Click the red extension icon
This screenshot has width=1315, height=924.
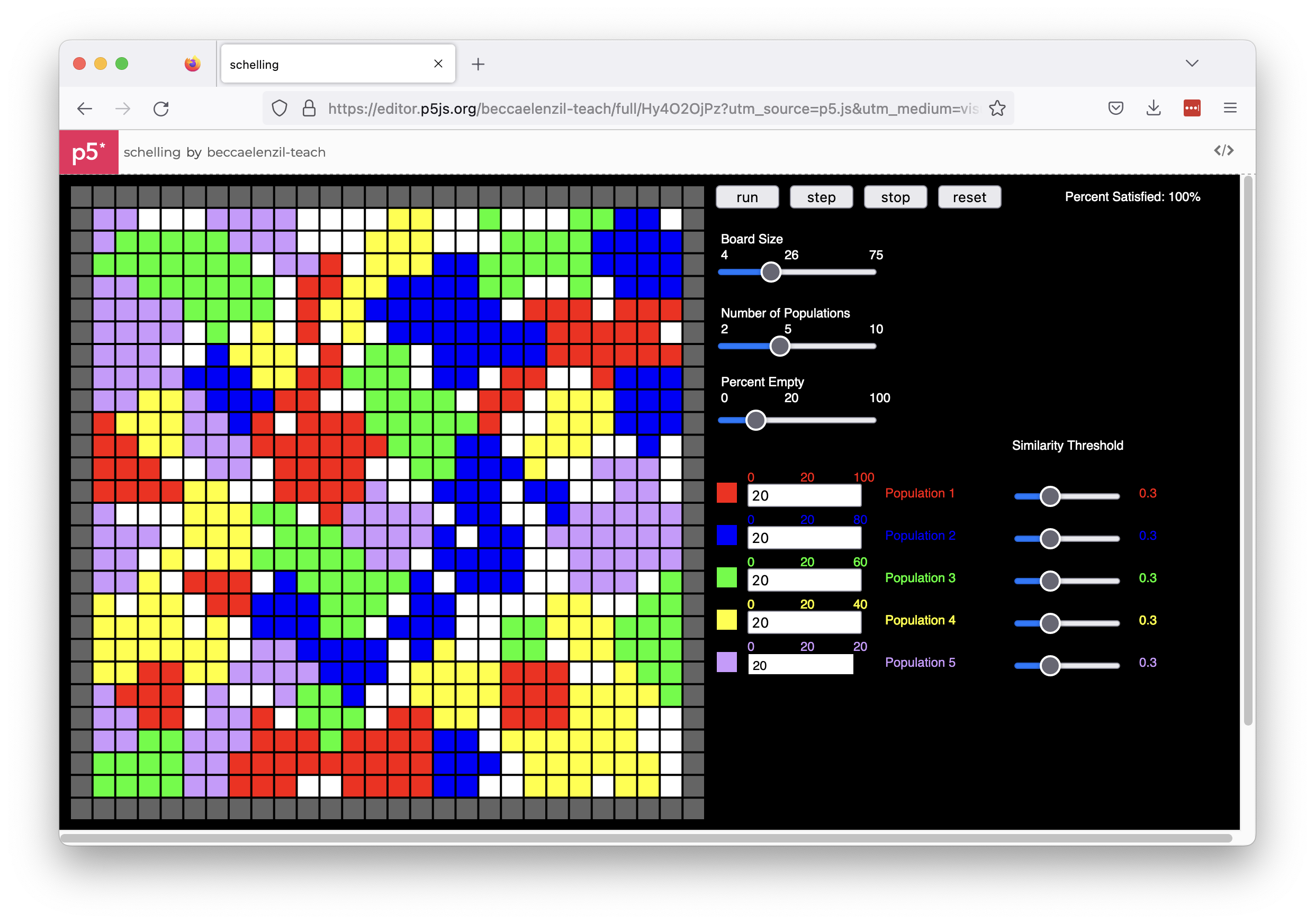[x=1192, y=107]
